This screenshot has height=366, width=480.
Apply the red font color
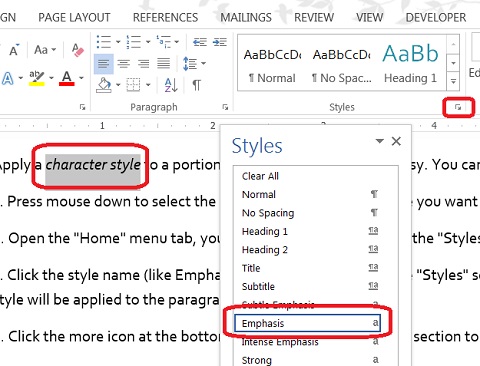coord(67,78)
